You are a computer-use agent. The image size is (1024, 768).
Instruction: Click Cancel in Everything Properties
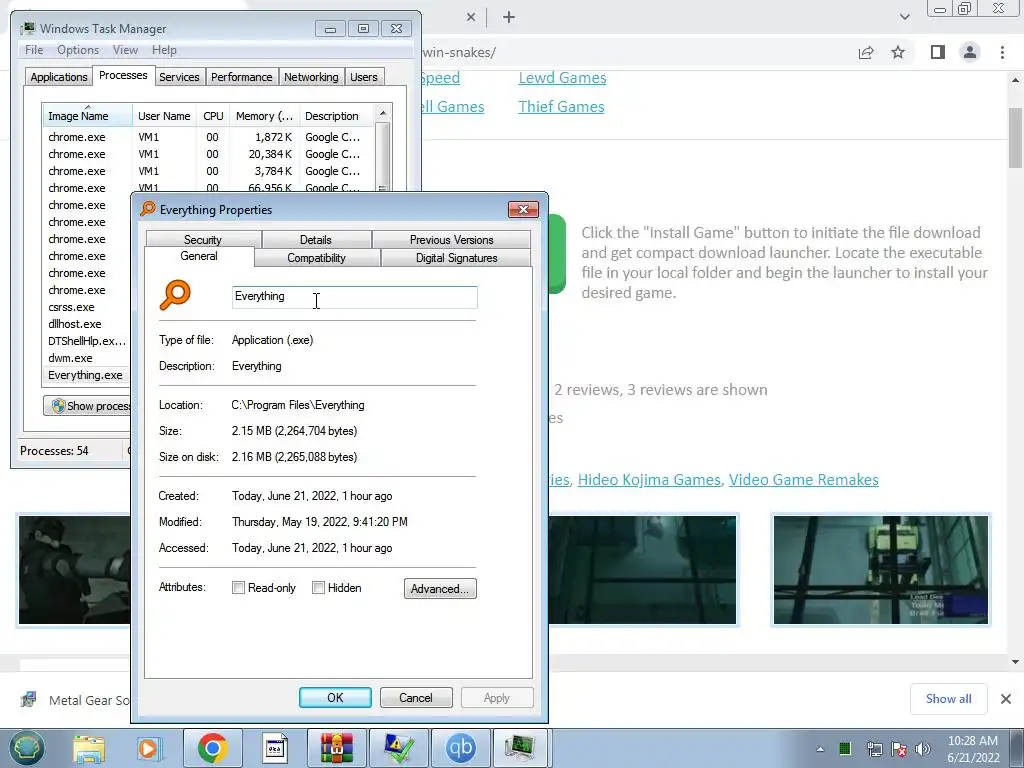click(415, 697)
